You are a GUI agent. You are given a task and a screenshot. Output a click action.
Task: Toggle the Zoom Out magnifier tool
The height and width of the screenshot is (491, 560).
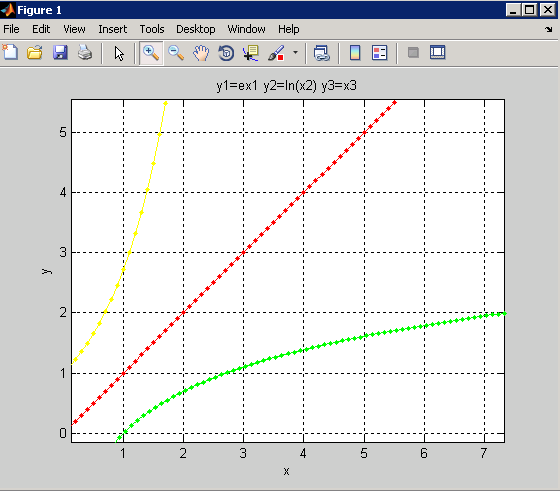[x=176, y=53]
